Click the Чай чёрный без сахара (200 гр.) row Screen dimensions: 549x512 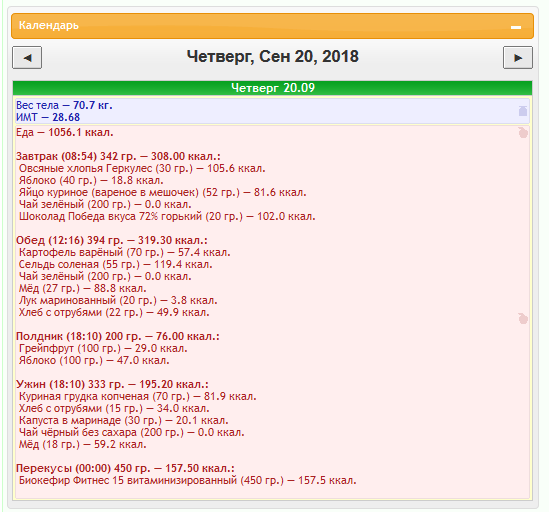tap(132, 432)
